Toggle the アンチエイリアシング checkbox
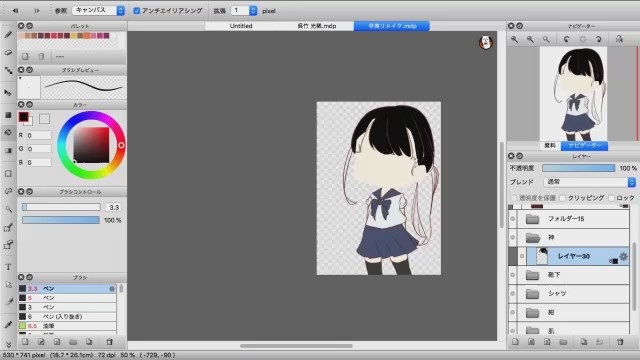This screenshot has width=640, height=360. coord(137,11)
